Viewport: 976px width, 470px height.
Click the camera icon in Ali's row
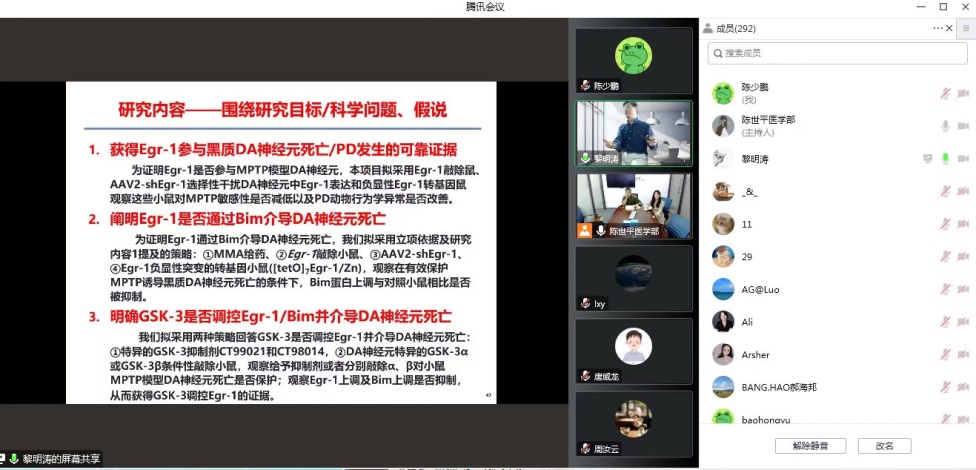[x=965, y=322]
